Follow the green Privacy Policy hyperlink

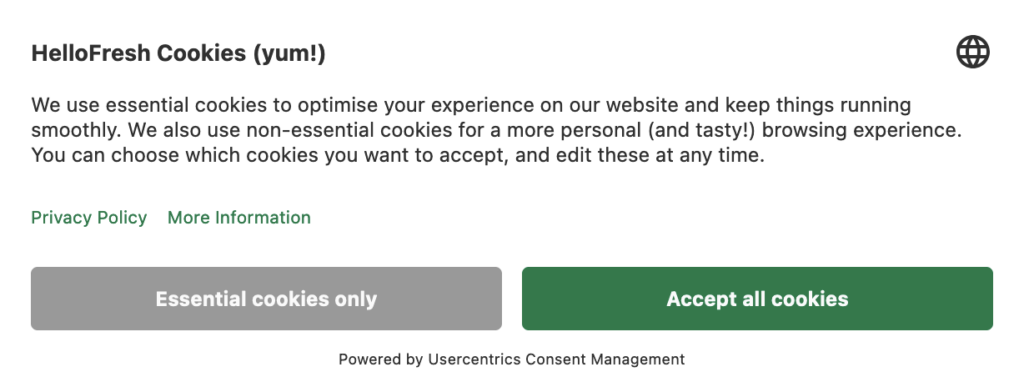pos(89,217)
